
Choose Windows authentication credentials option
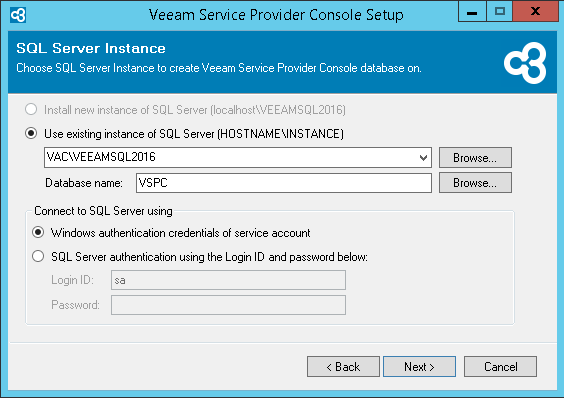click(x=38, y=232)
